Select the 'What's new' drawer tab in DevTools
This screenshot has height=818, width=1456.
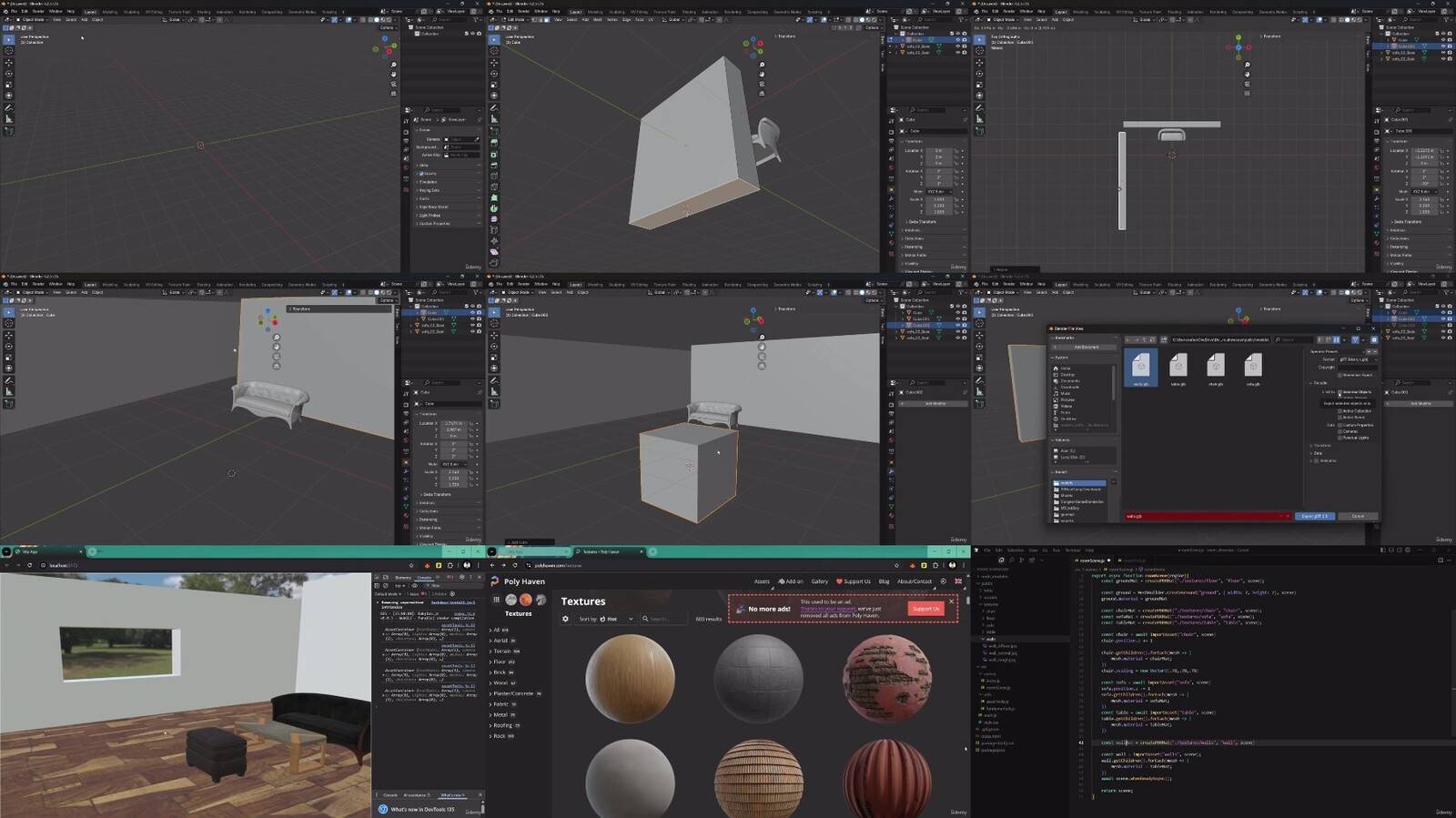point(451,795)
